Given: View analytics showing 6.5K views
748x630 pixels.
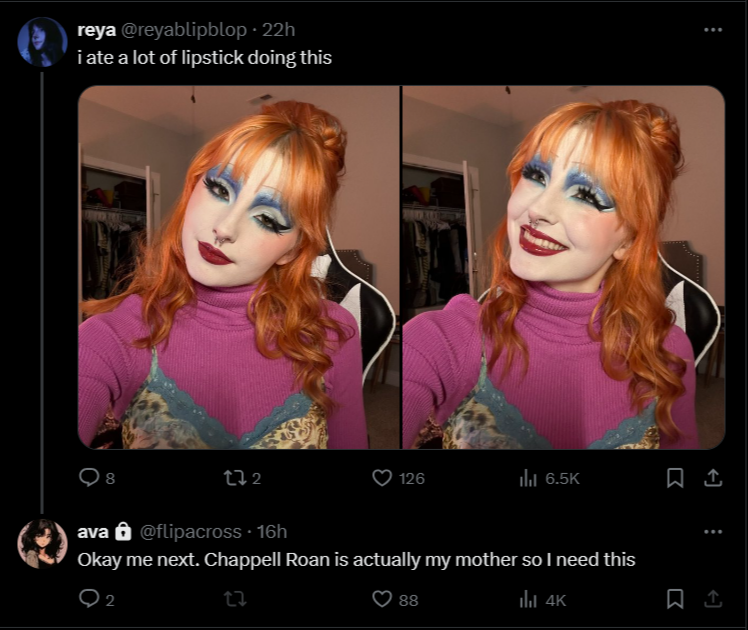Looking at the screenshot, I should [x=549, y=478].
